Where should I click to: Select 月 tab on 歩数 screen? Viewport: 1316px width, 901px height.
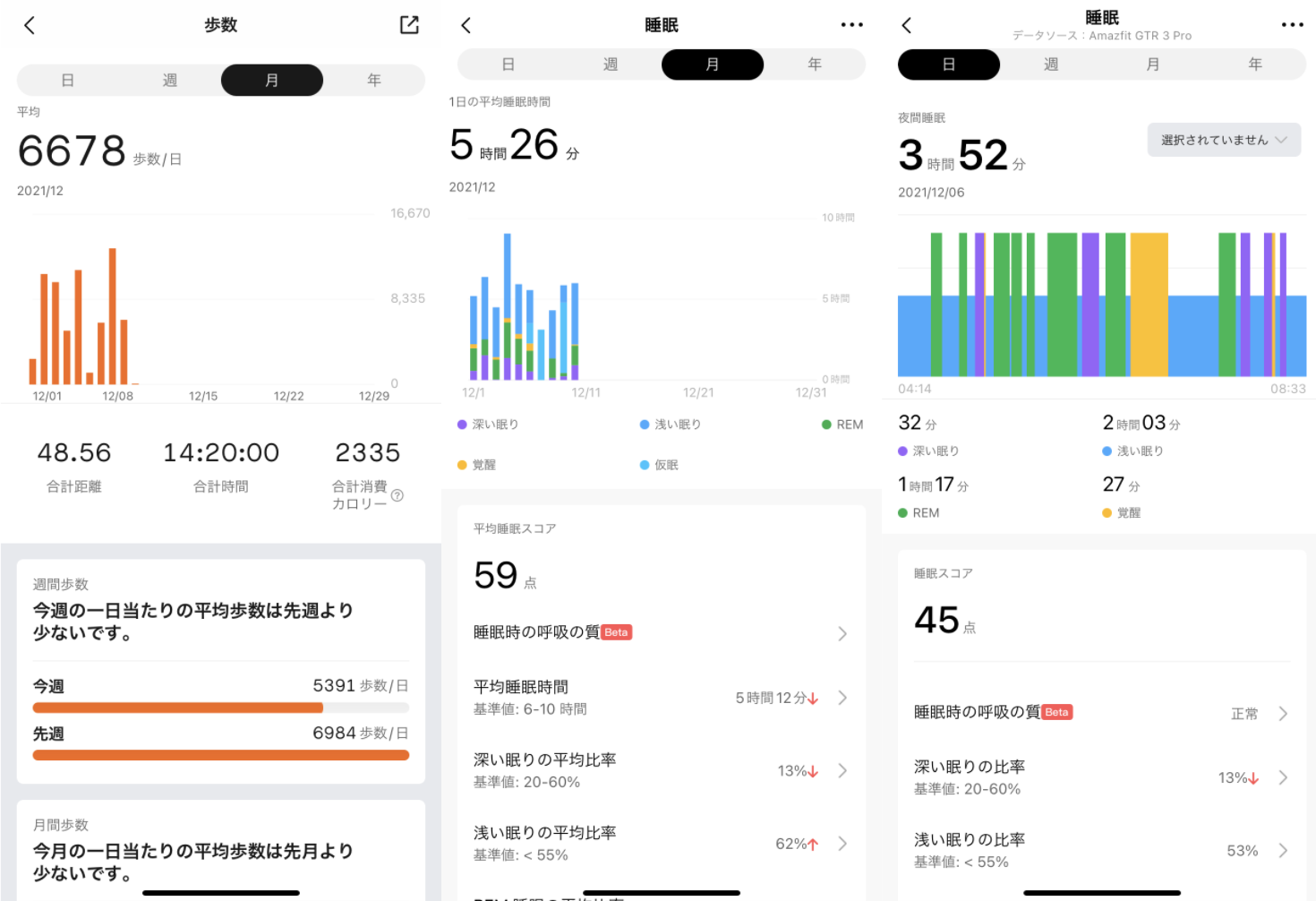click(272, 81)
